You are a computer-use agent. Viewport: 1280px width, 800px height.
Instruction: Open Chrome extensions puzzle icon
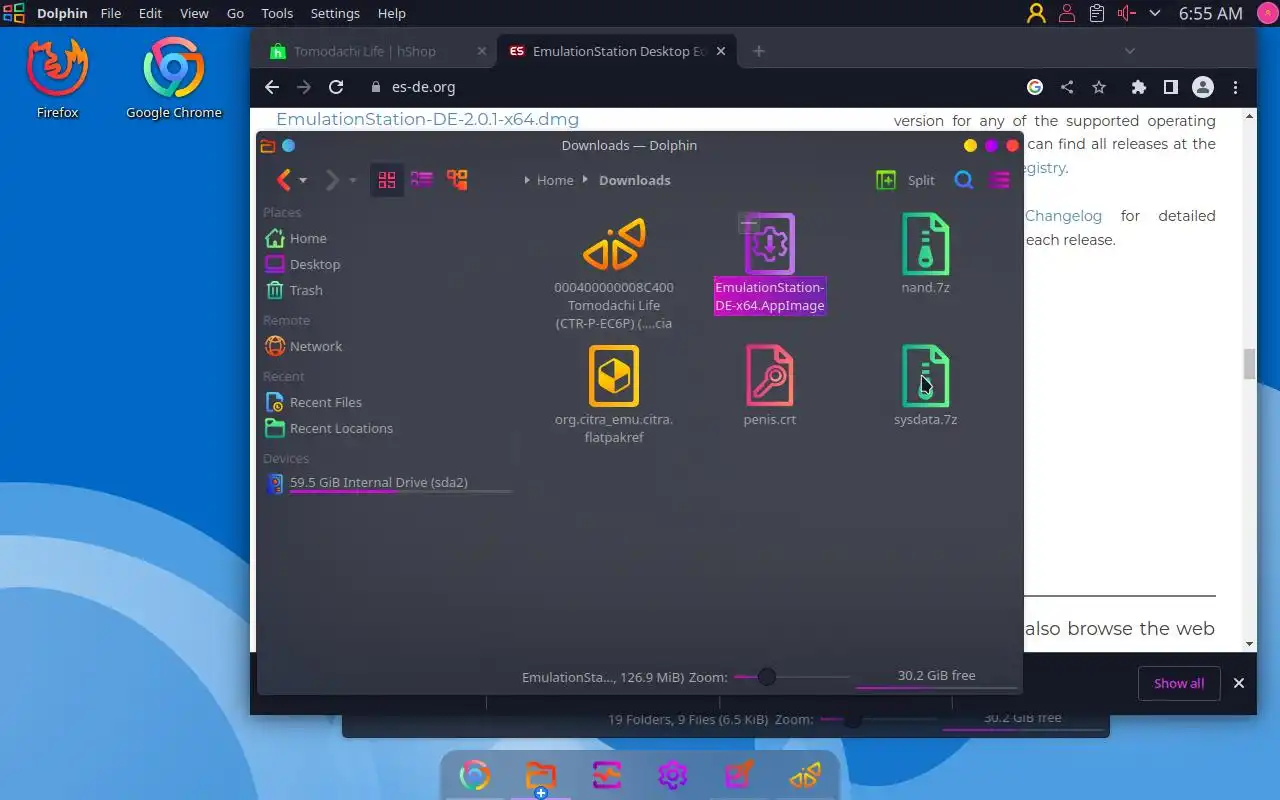tap(1138, 87)
